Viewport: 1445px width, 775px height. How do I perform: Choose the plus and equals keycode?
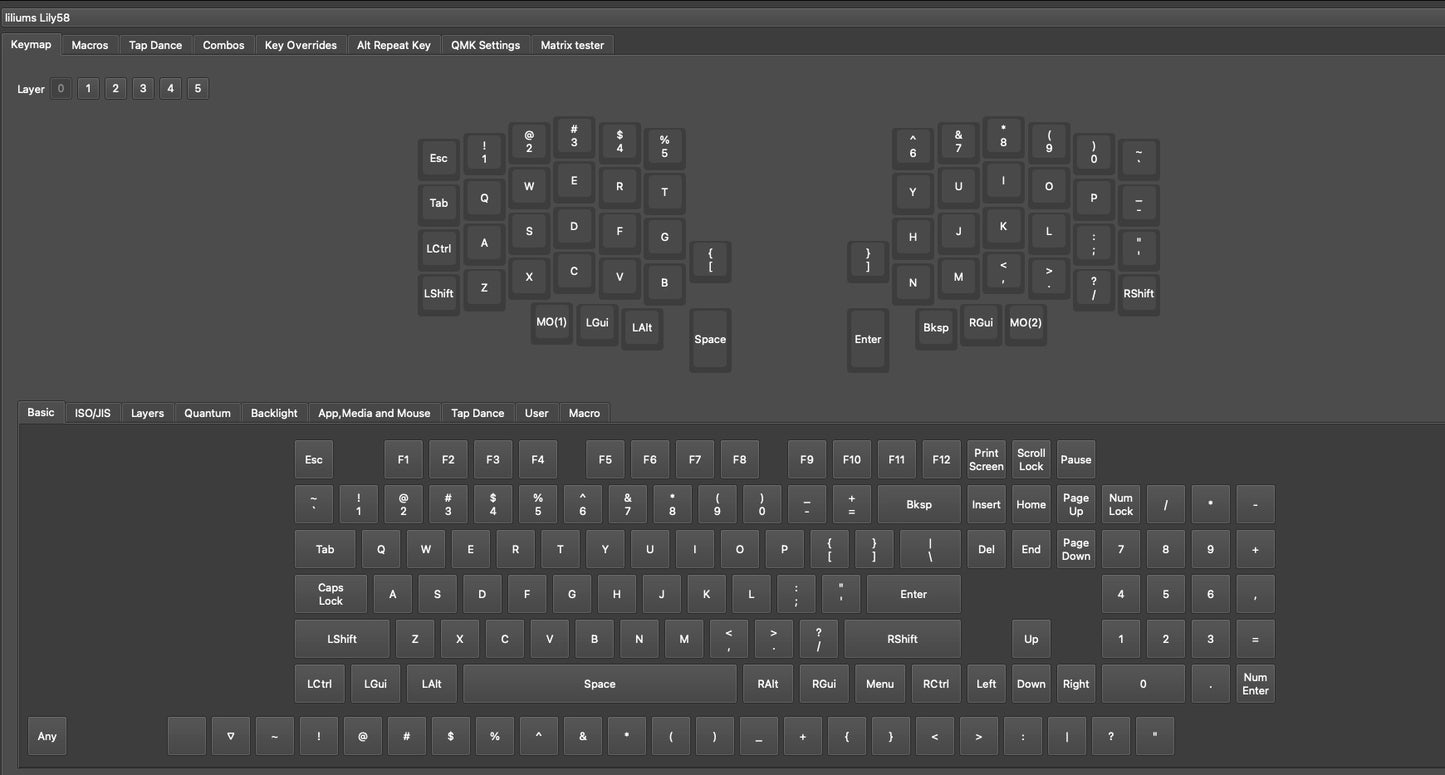pos(852,505)
